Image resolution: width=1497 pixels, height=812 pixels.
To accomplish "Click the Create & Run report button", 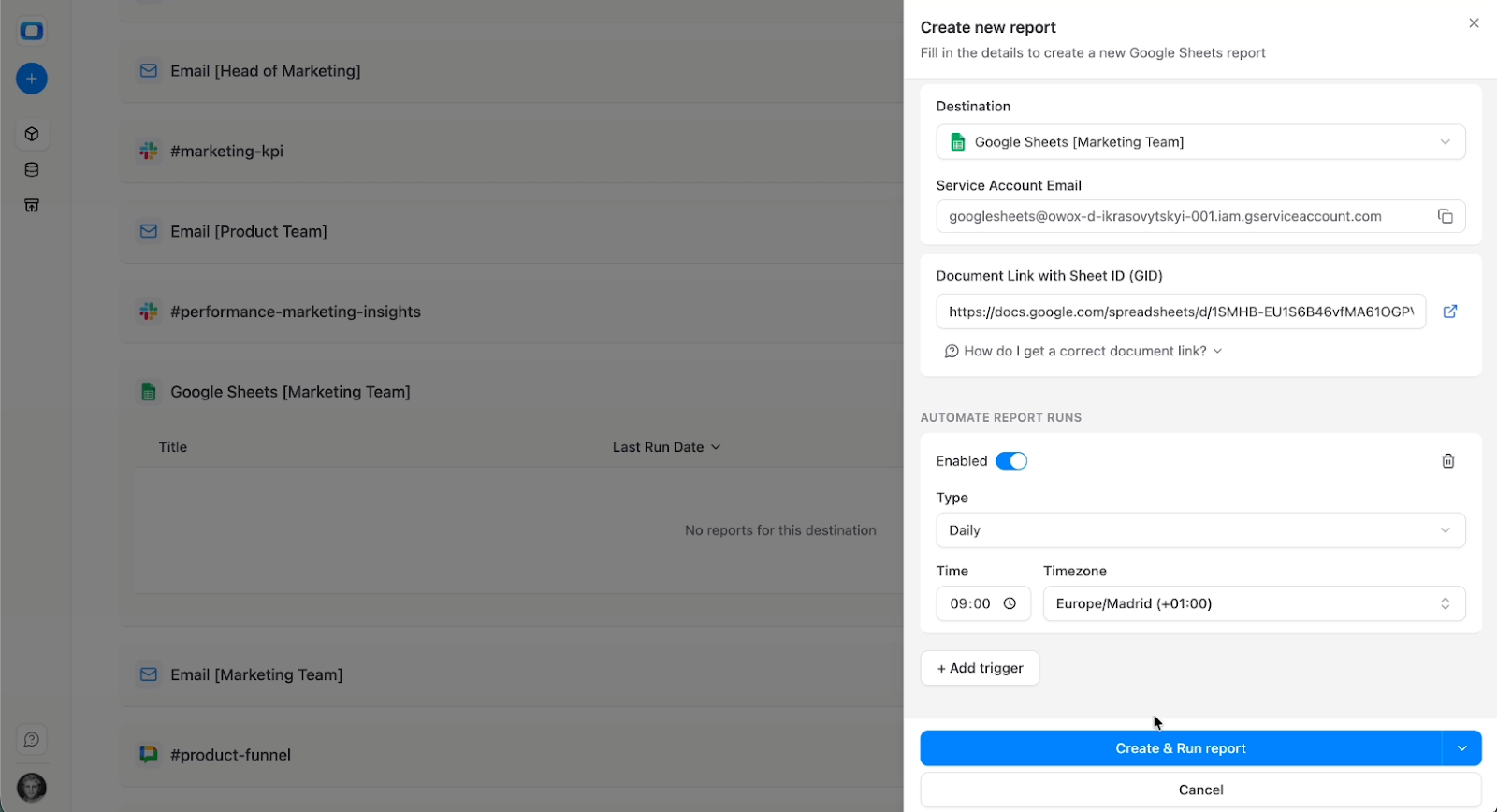I will [x=1181, y=748].
